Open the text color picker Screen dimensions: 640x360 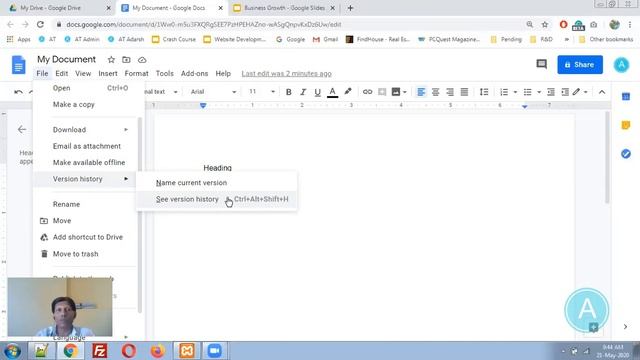[x=332, y=92]
